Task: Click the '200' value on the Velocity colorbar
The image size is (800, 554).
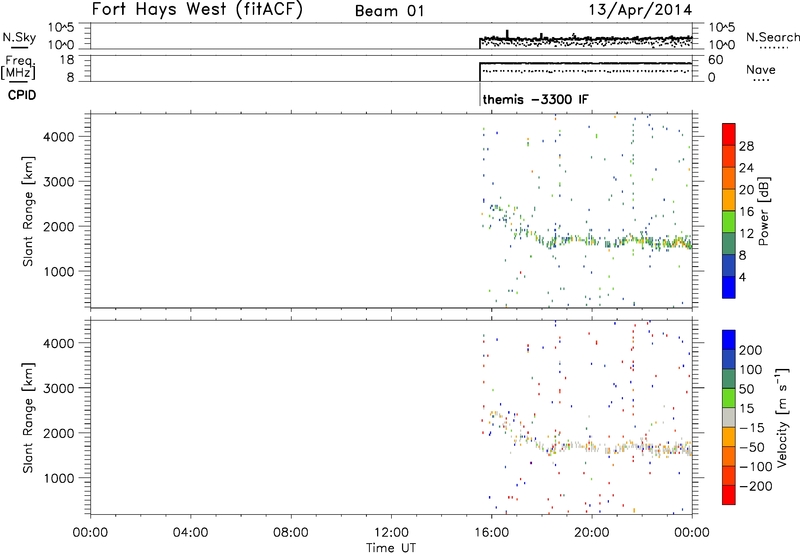Action: (751, 350)
